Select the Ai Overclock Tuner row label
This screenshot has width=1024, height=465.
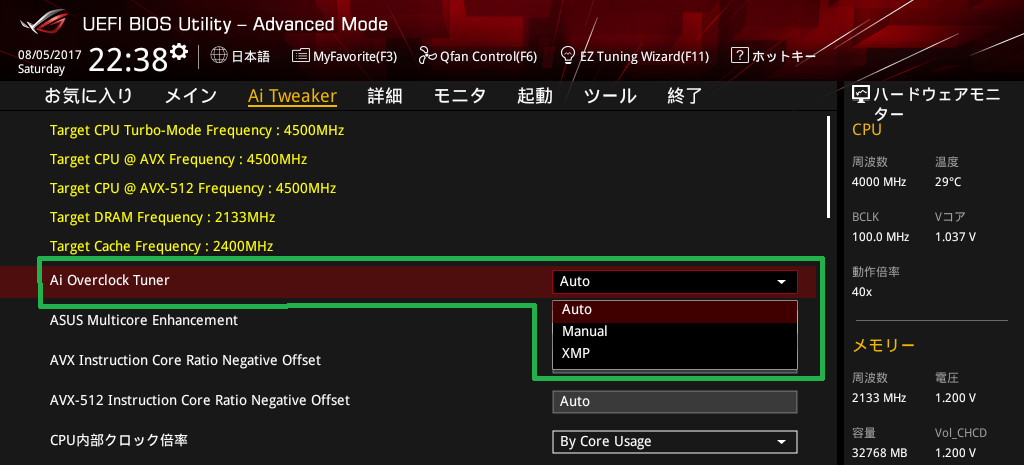coord(110,280)
